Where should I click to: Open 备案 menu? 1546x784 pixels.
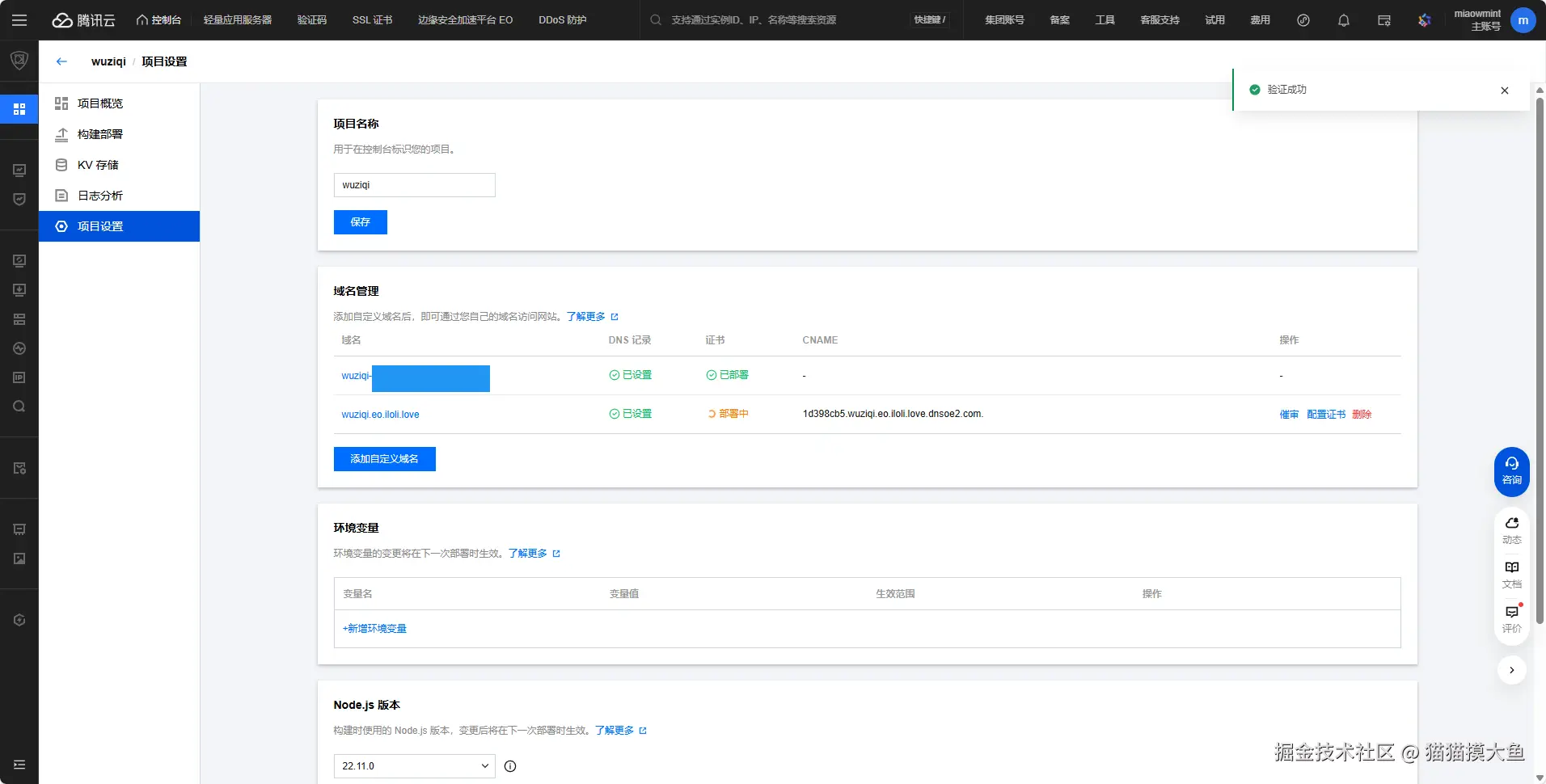pos(1060,20)
